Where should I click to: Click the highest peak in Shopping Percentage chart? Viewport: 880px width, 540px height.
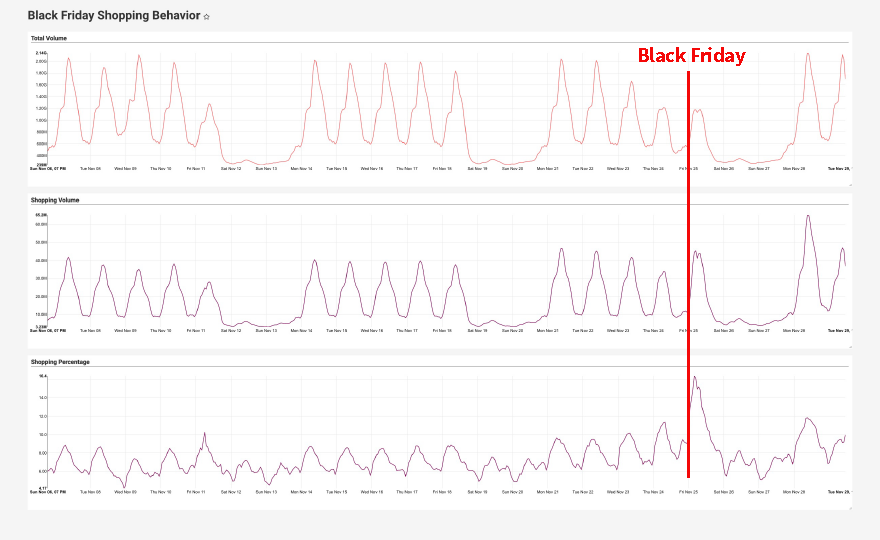tap(695, 377)
